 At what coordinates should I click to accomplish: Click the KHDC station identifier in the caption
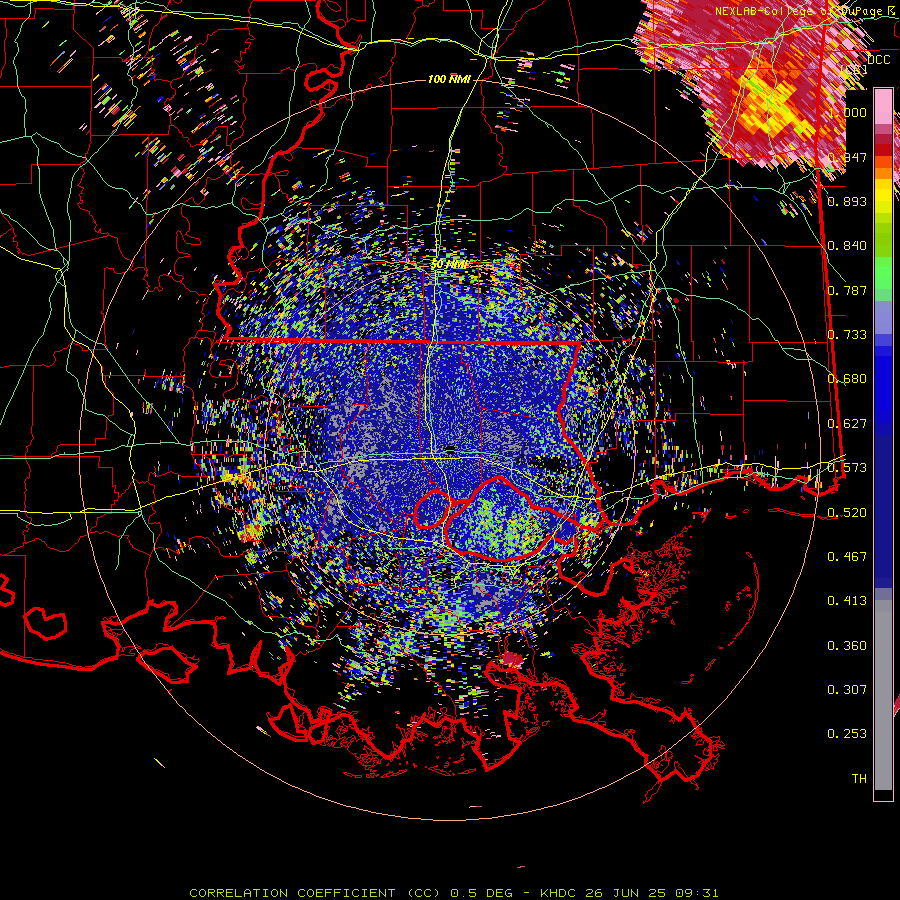559,893
